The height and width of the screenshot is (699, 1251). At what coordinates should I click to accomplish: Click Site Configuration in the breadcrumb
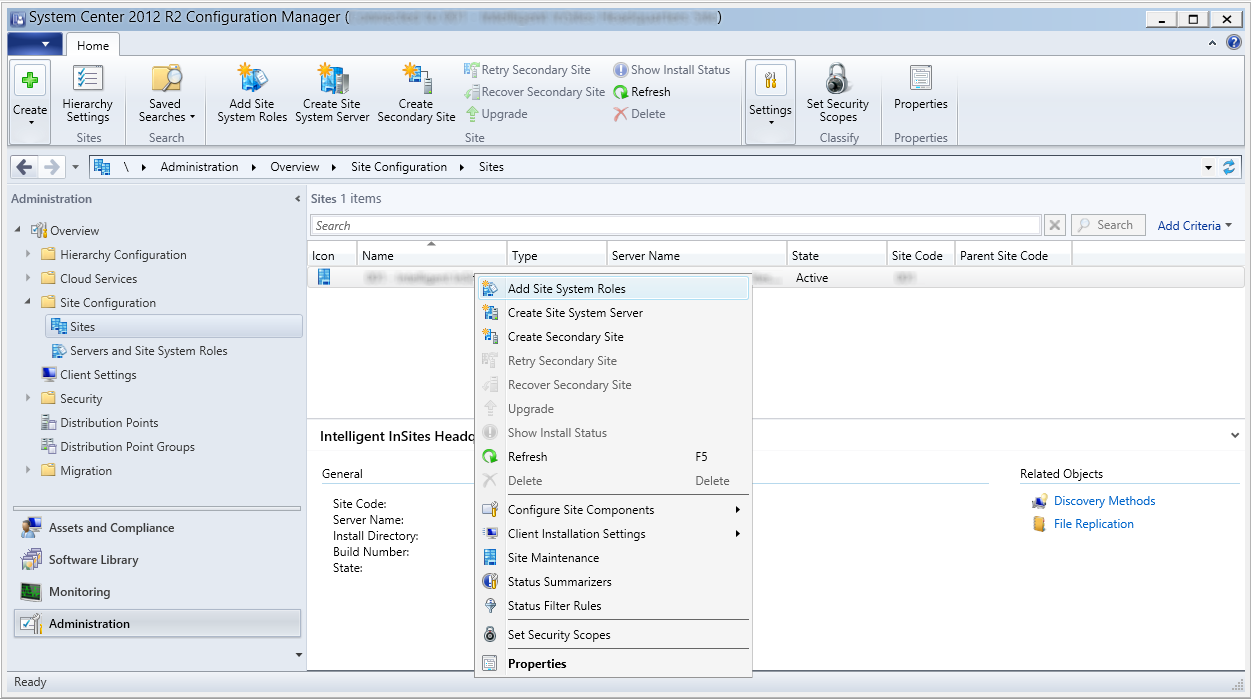[x=399, y=167]
